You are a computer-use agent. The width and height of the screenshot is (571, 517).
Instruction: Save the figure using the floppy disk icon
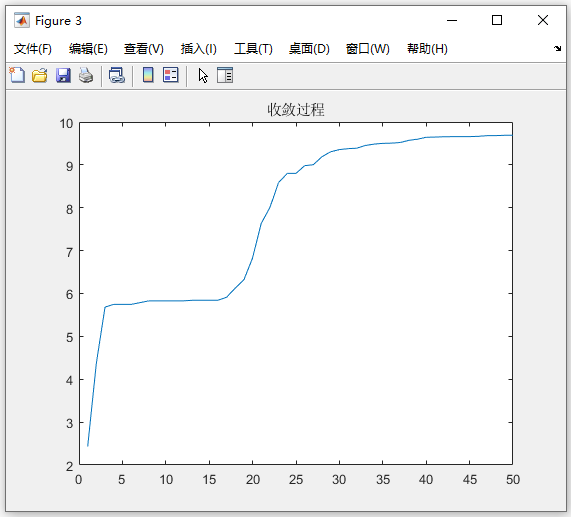coord(63,75)
